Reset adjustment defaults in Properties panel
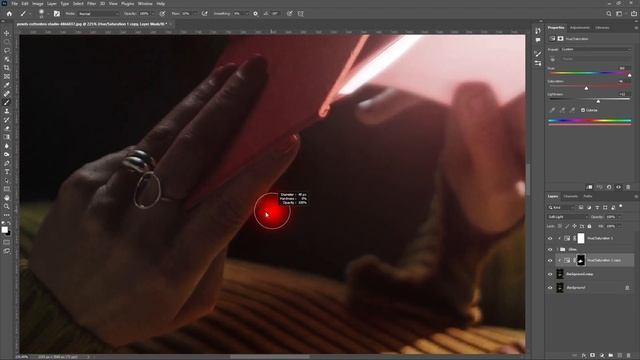The height and width of the screenshot is (360, 640). [x=609, y=187]
